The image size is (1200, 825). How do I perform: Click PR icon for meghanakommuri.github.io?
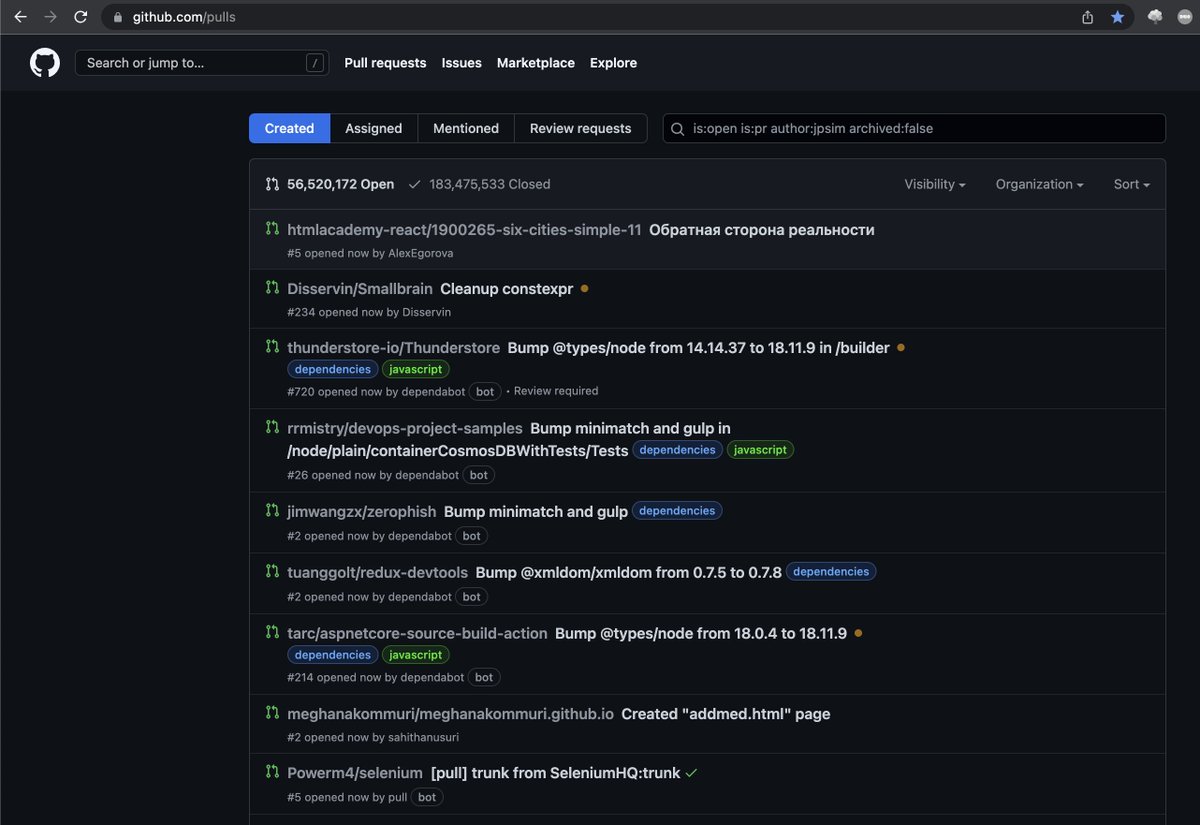tap(272, 713)
